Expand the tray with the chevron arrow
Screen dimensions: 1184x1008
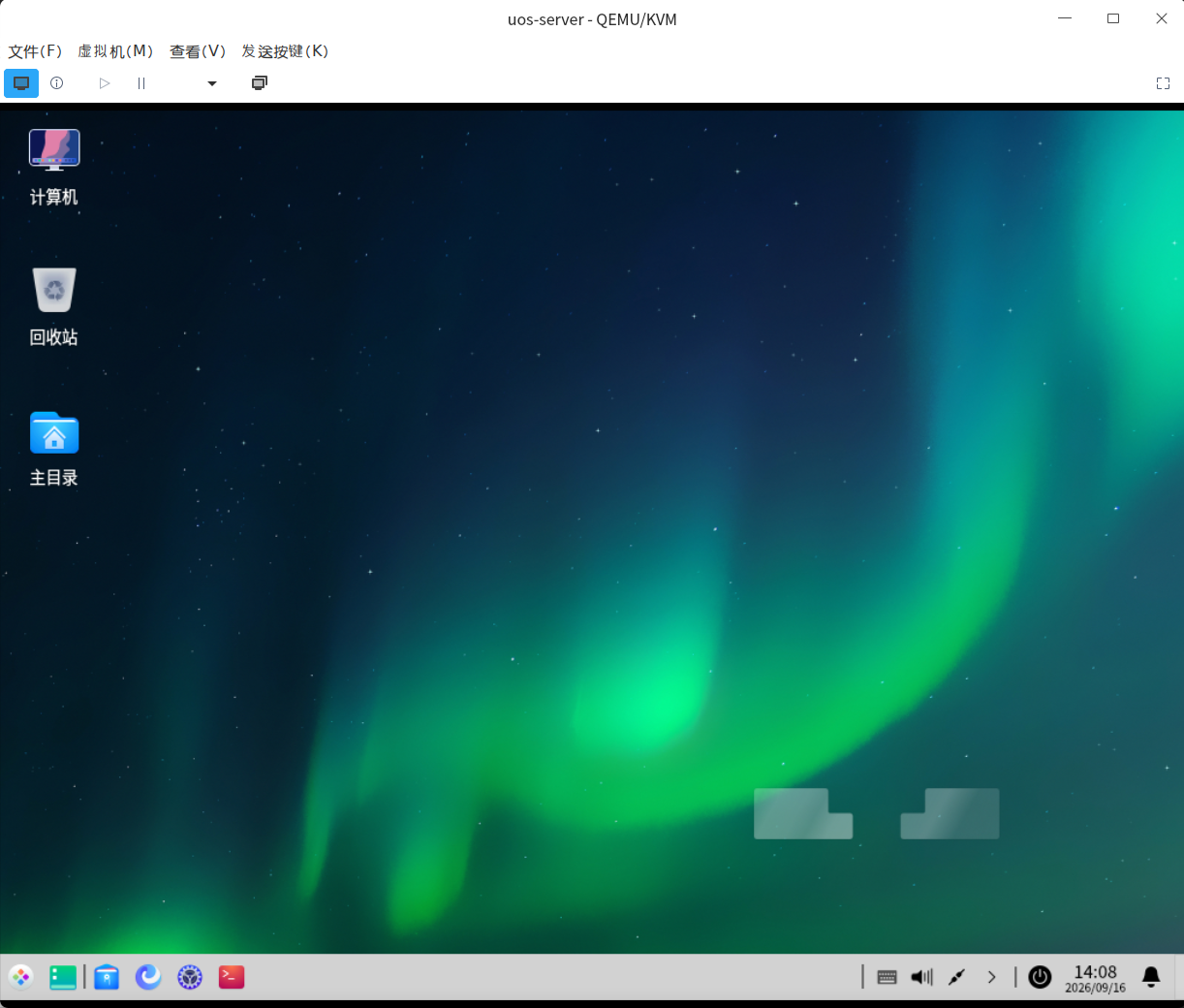pos(991,977)
